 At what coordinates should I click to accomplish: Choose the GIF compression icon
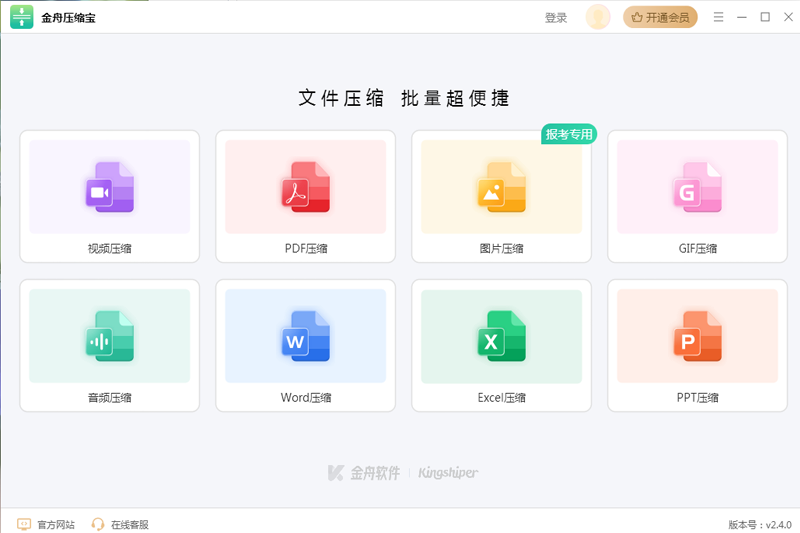click(x=697, y=186)
